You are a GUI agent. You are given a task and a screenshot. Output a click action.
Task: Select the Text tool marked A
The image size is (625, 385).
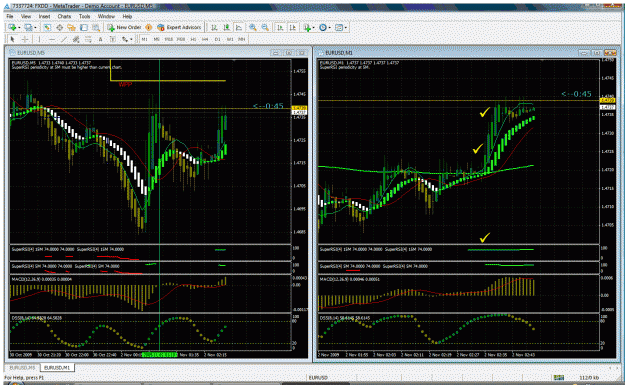[x=100, y=39]
